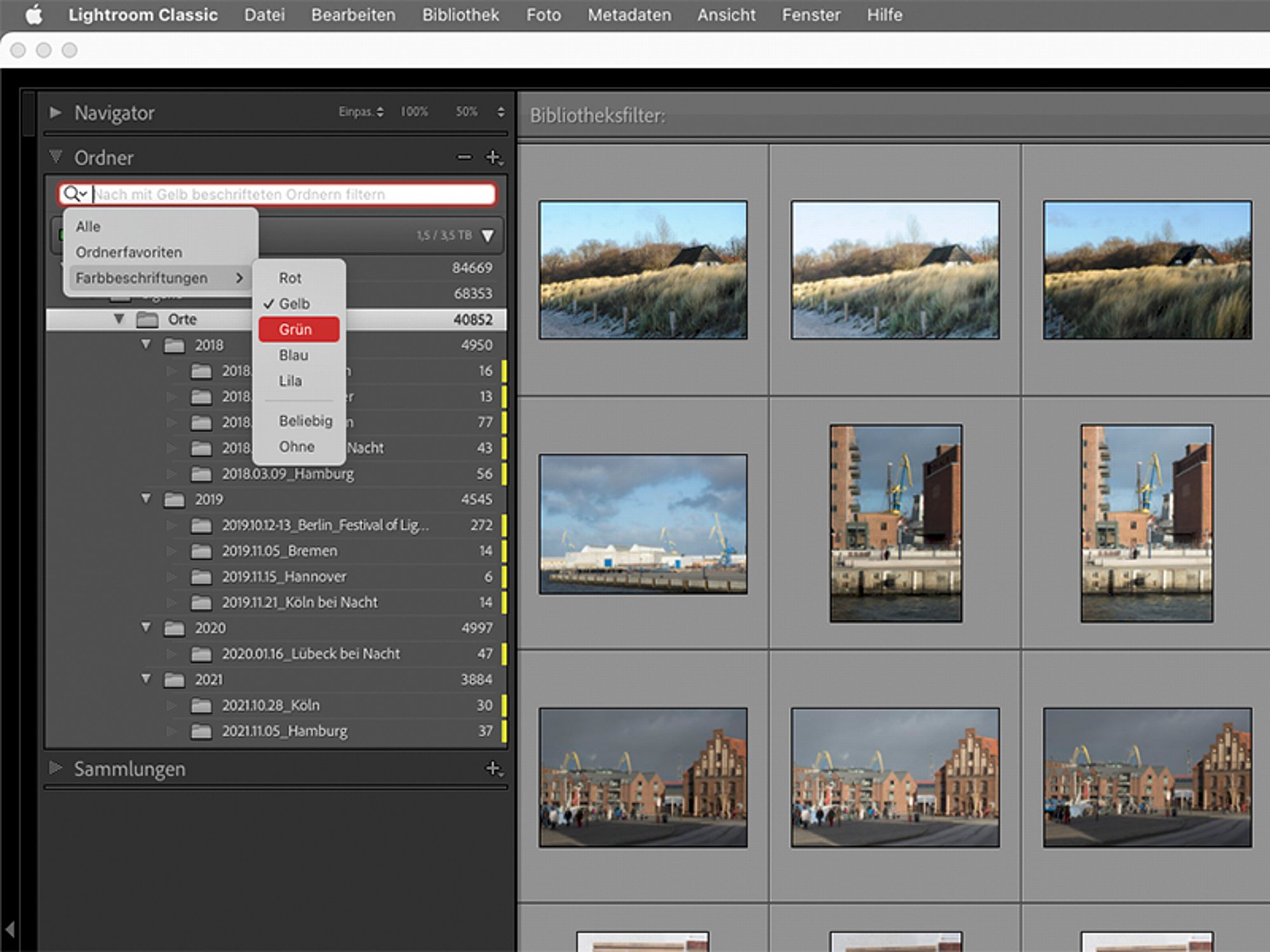Select Ohne color label option
Image resolution: width=1270 pixels, height=952 pixels.
coord(297,447)
